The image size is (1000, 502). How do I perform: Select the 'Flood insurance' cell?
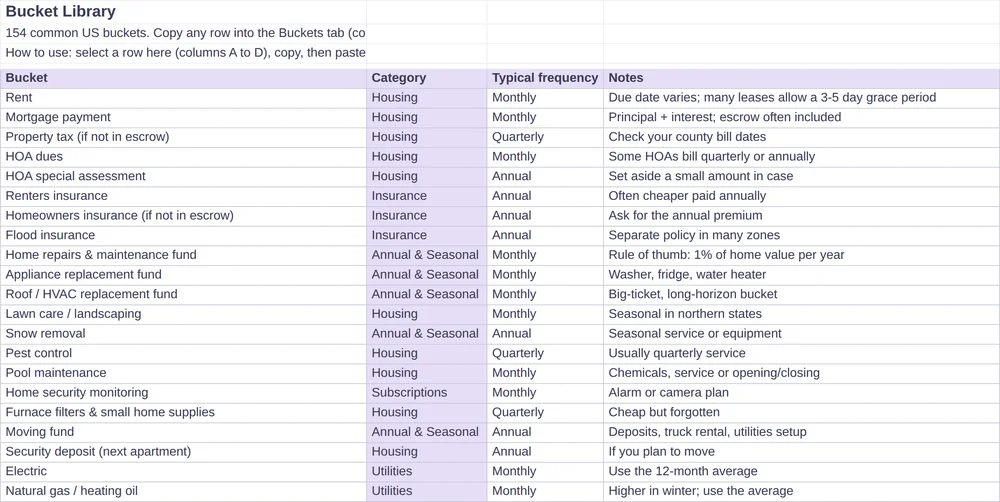click(183, 235)
